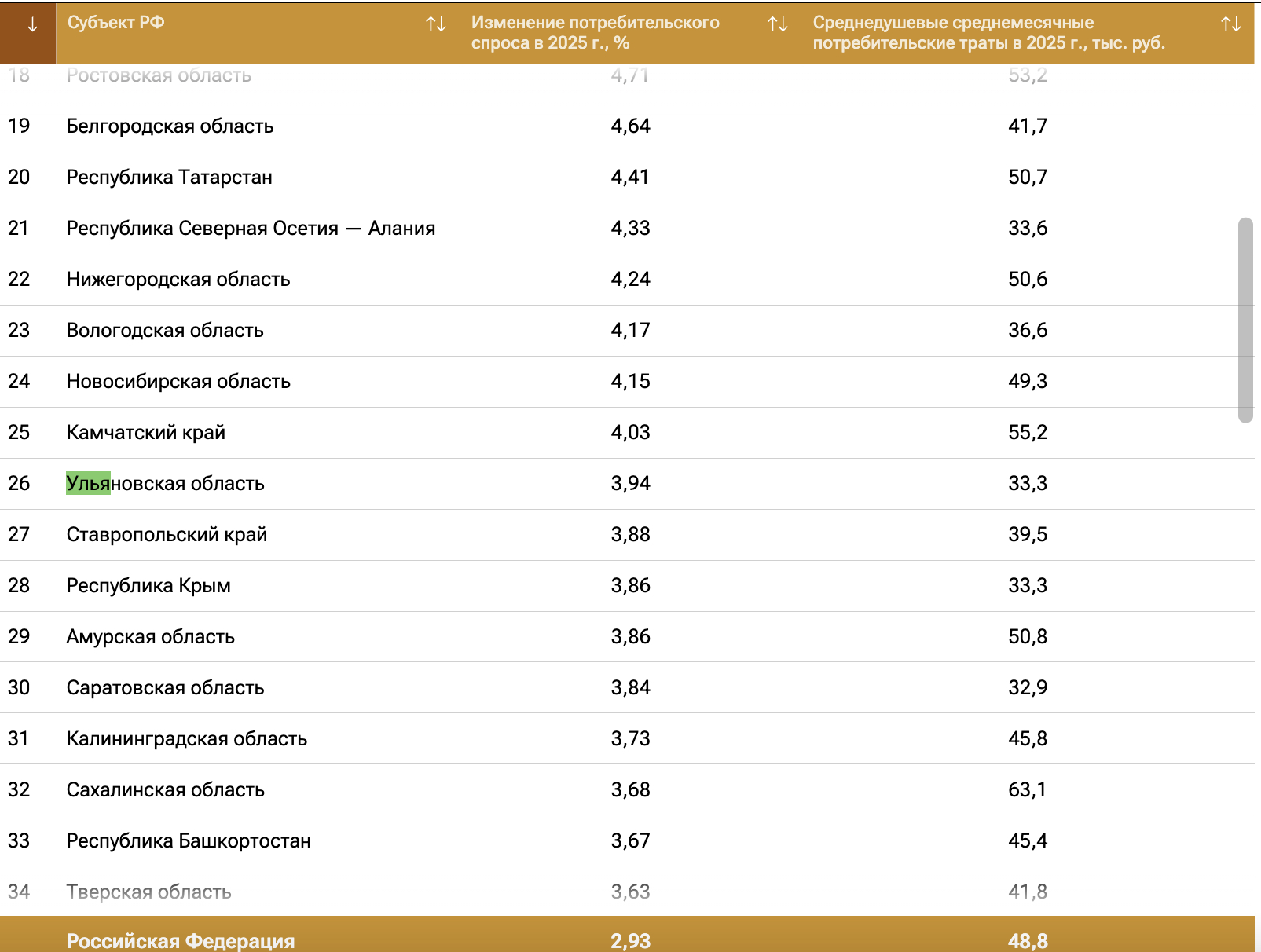Click the Субъект РФ column header
Viewport: 1261px width, 952px height.
coord(116,23)
